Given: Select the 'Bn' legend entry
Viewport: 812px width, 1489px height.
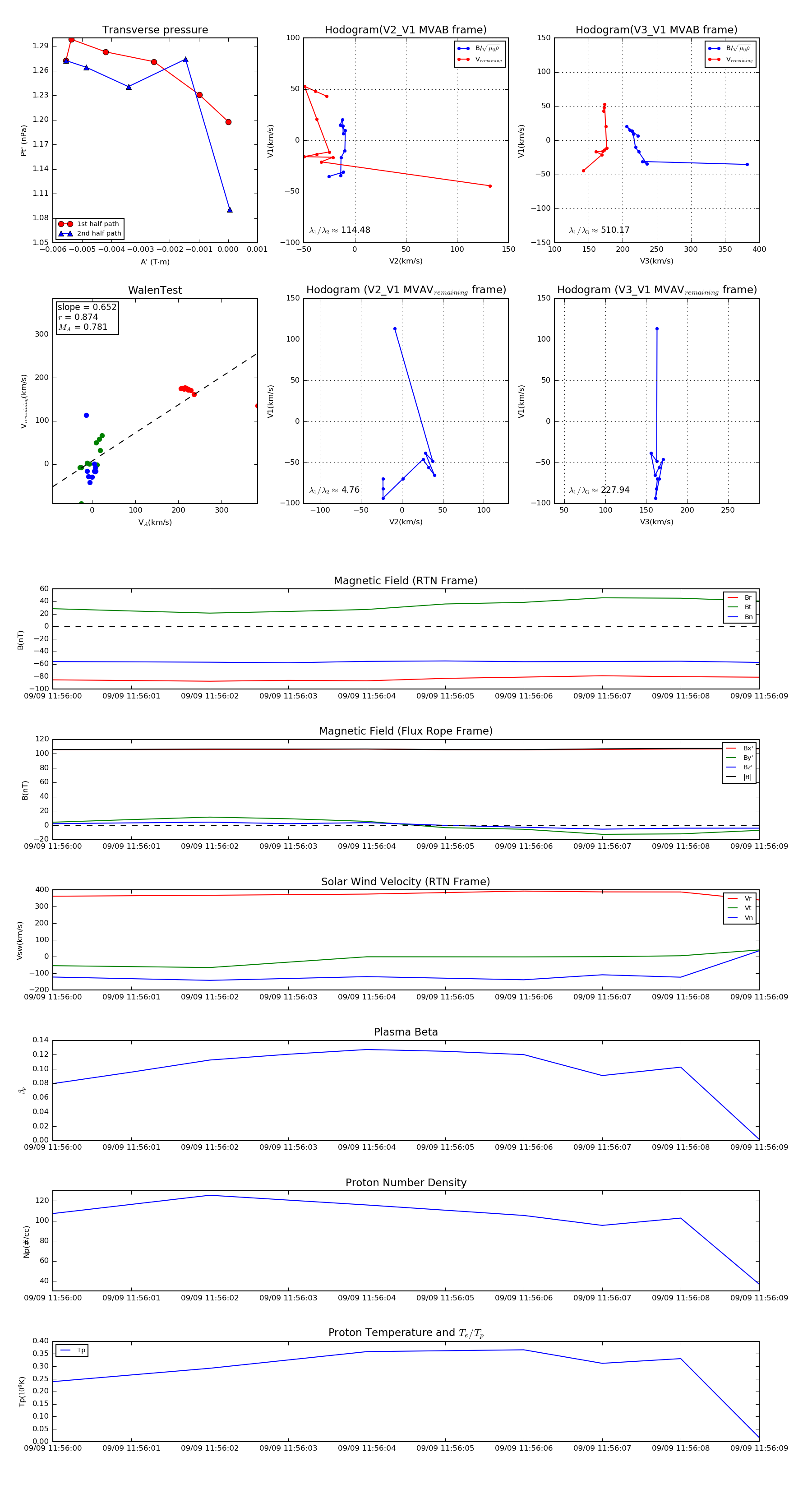Looking at the screenshot, I should [x=740, y=617].
